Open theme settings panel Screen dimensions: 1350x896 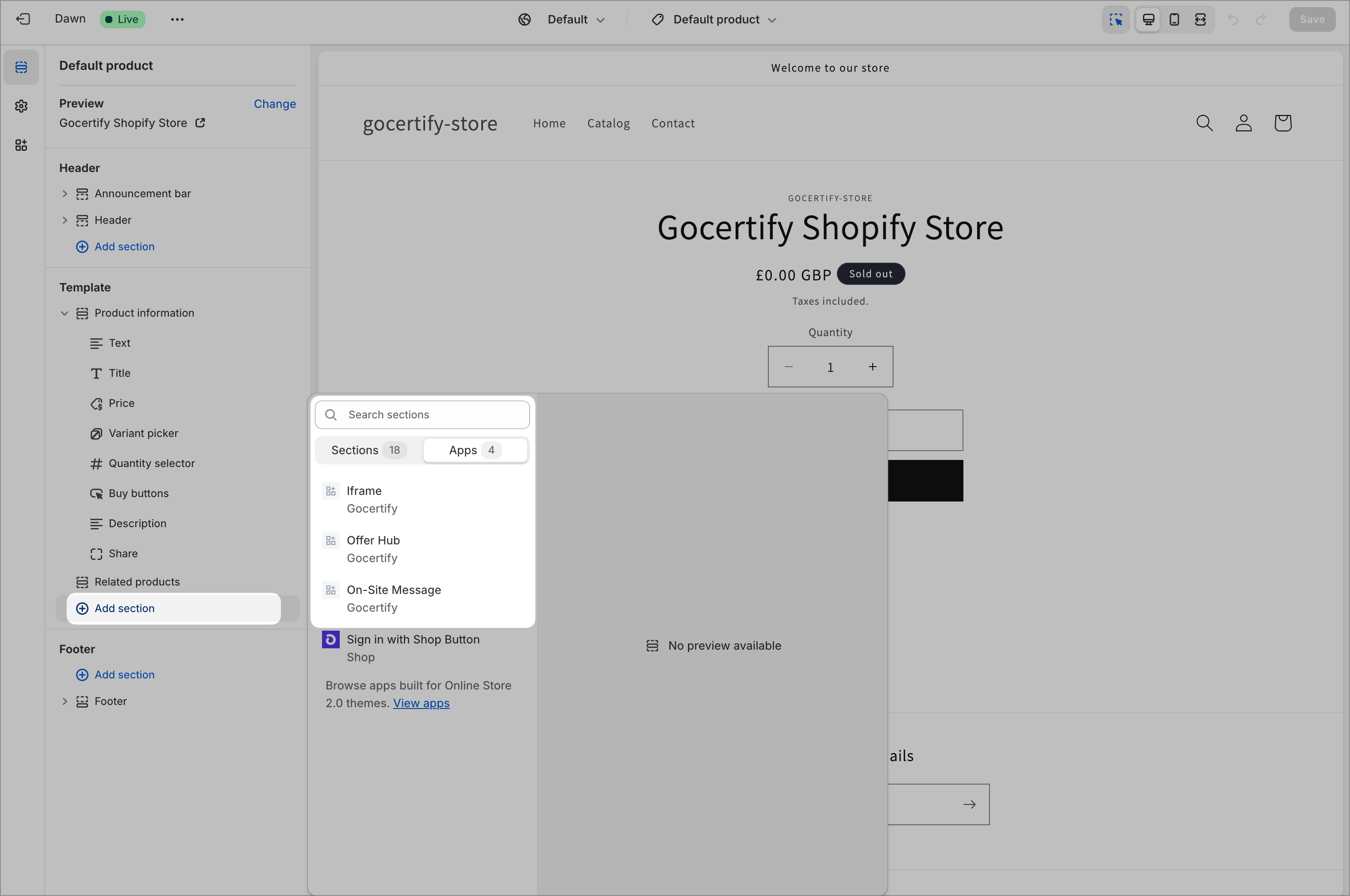21,106
